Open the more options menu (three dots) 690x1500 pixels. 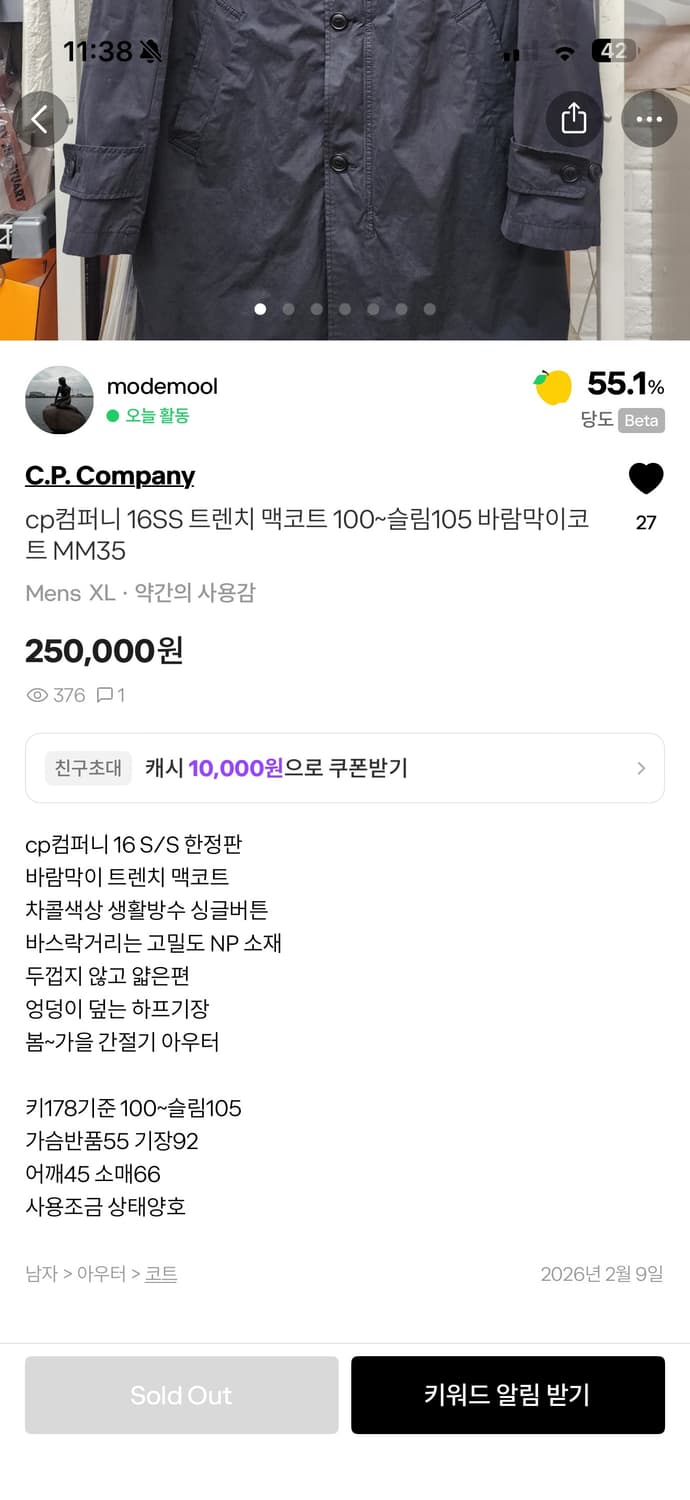click(x=649, y=118)
